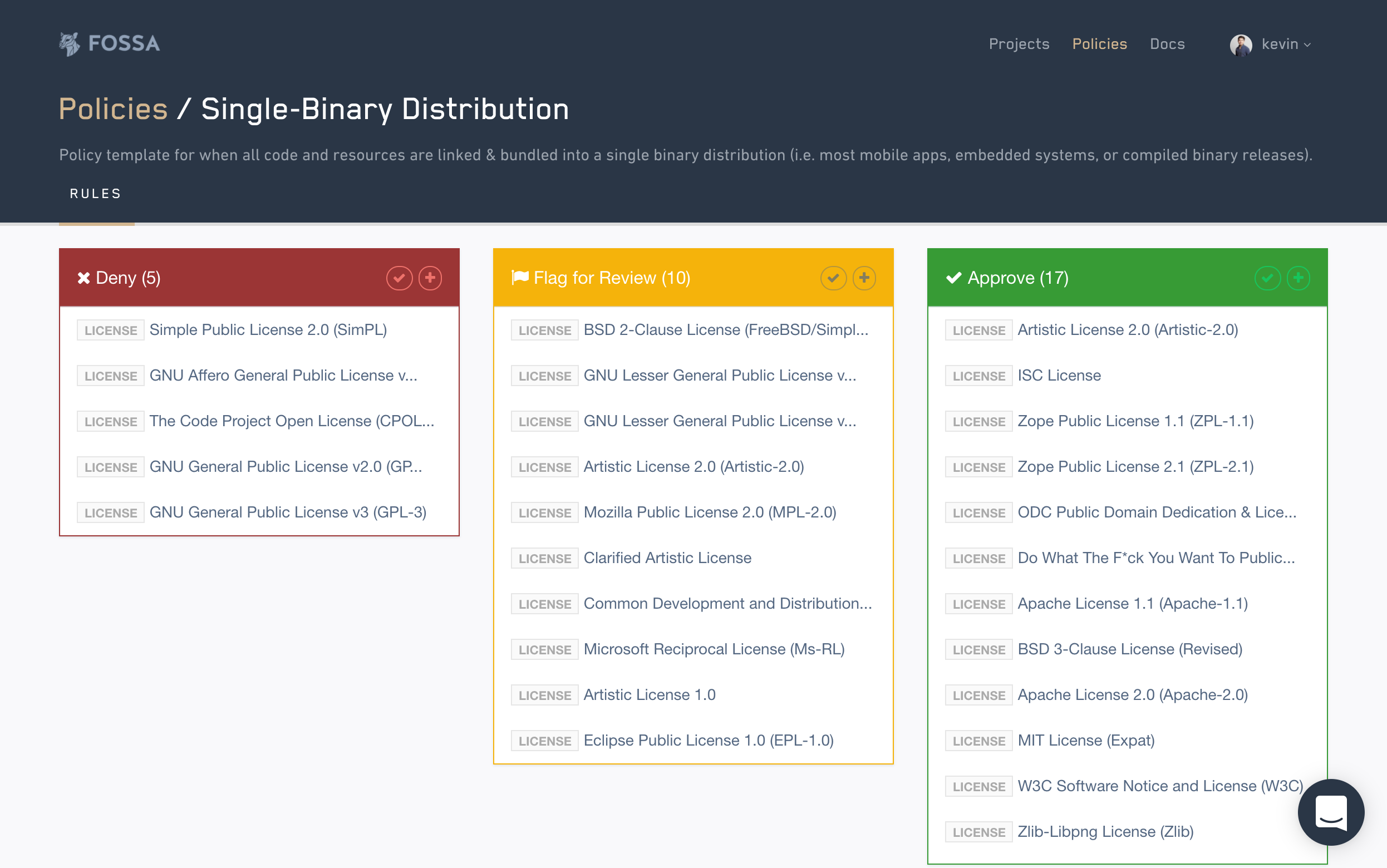The height and width of the screenshot is (868, 1387).
Task: Open the Projects menu item
Action: coord(1019,44)
